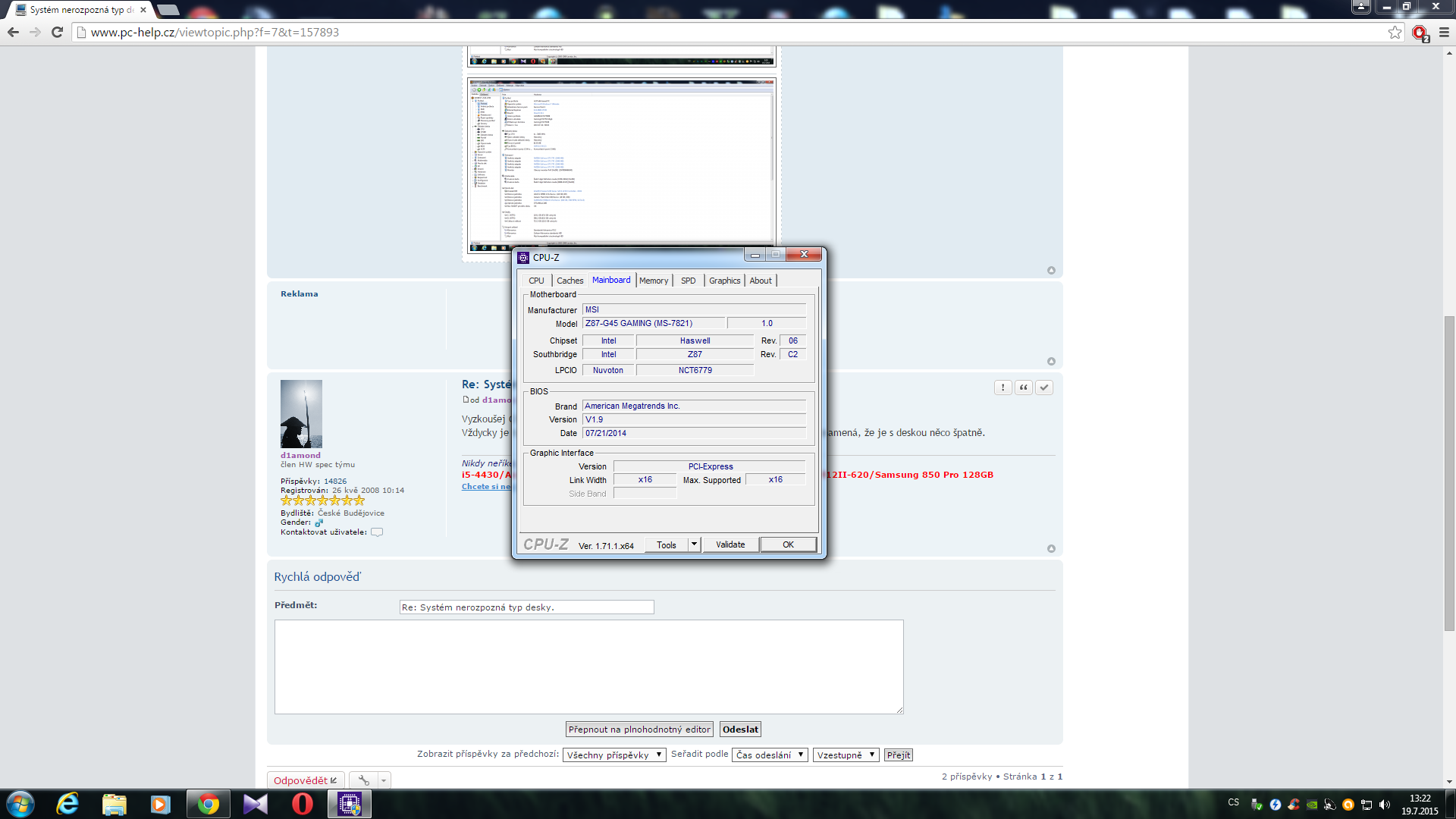Click the browser reload icon
Viewport: 1456px width, 819px height.
[57, 32]
